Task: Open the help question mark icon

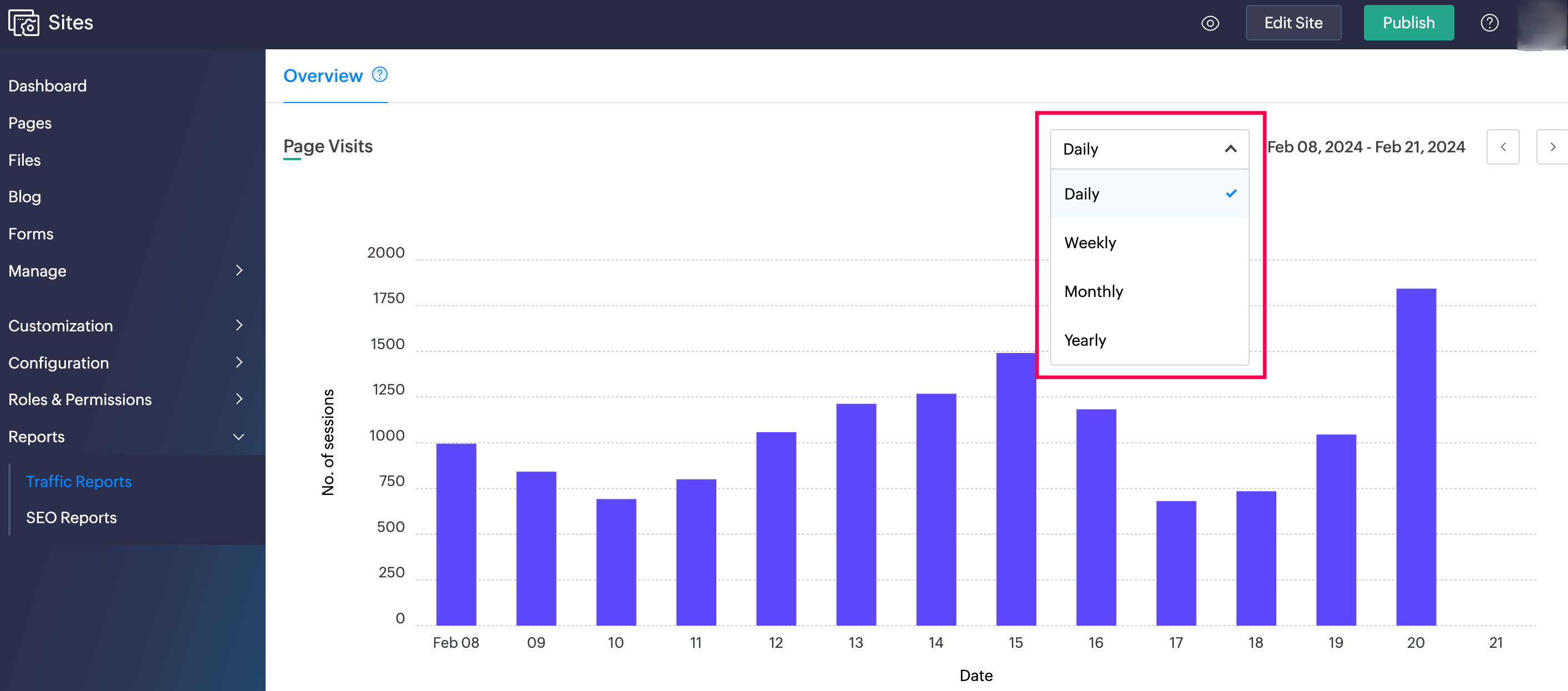Action: click(1489, 23)
